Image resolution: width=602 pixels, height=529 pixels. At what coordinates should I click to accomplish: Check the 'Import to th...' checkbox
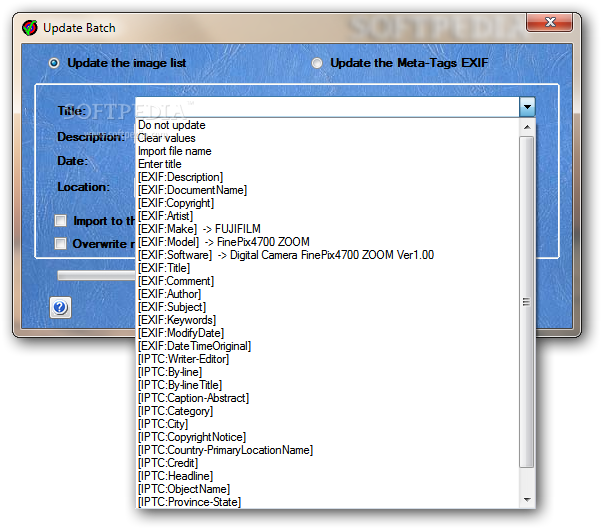tap(61, 221)
